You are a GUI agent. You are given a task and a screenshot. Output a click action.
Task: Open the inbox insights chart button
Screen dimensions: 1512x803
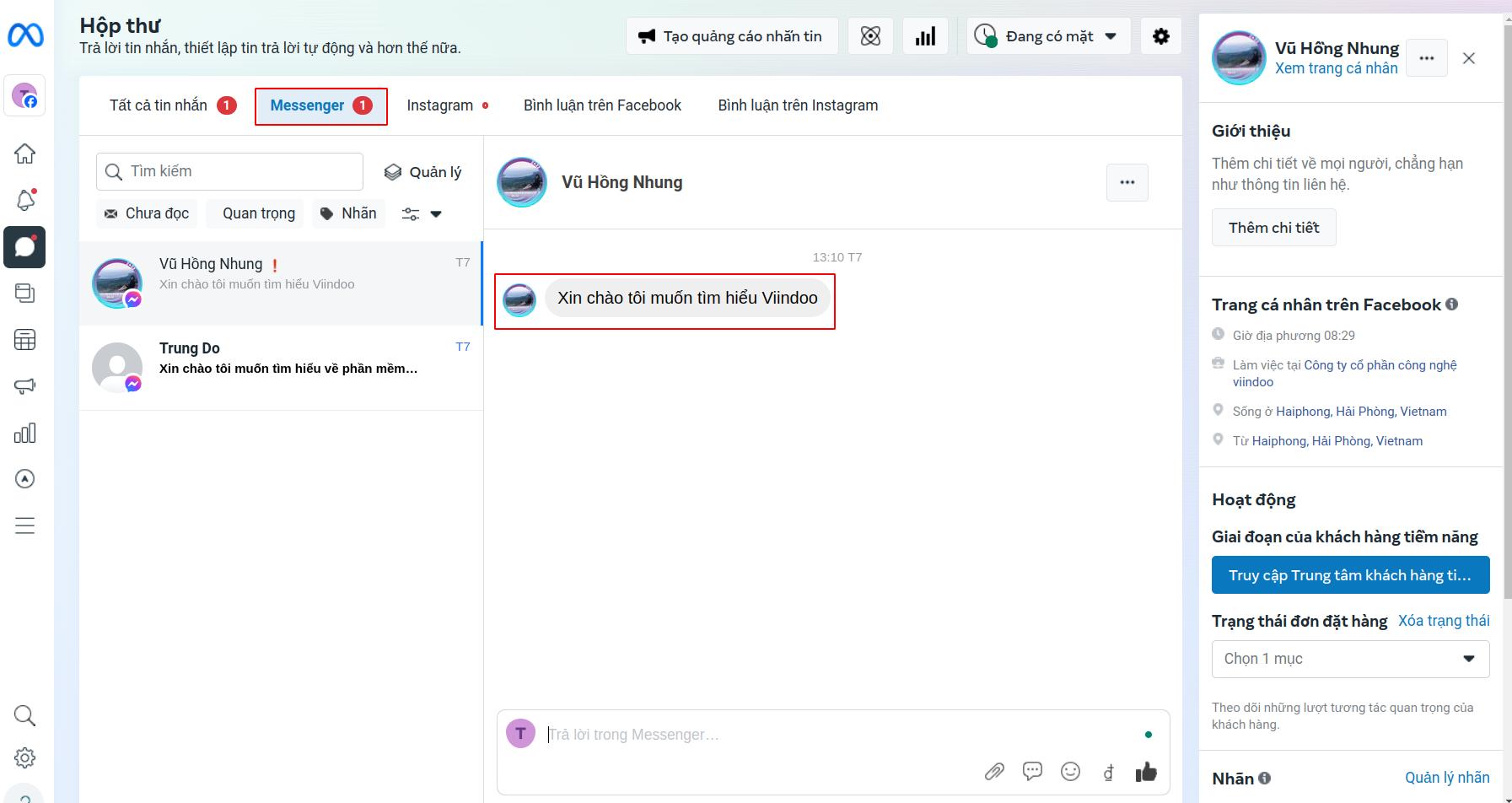coord(925,36)
